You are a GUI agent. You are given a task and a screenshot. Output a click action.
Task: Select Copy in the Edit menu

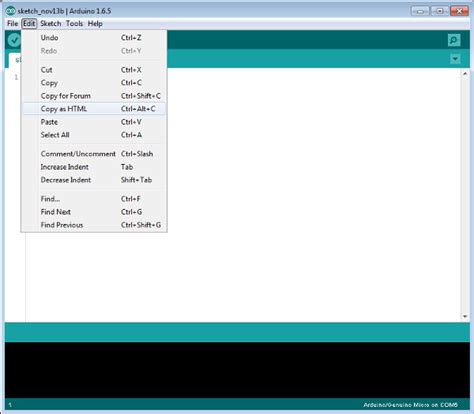point(94,83)
